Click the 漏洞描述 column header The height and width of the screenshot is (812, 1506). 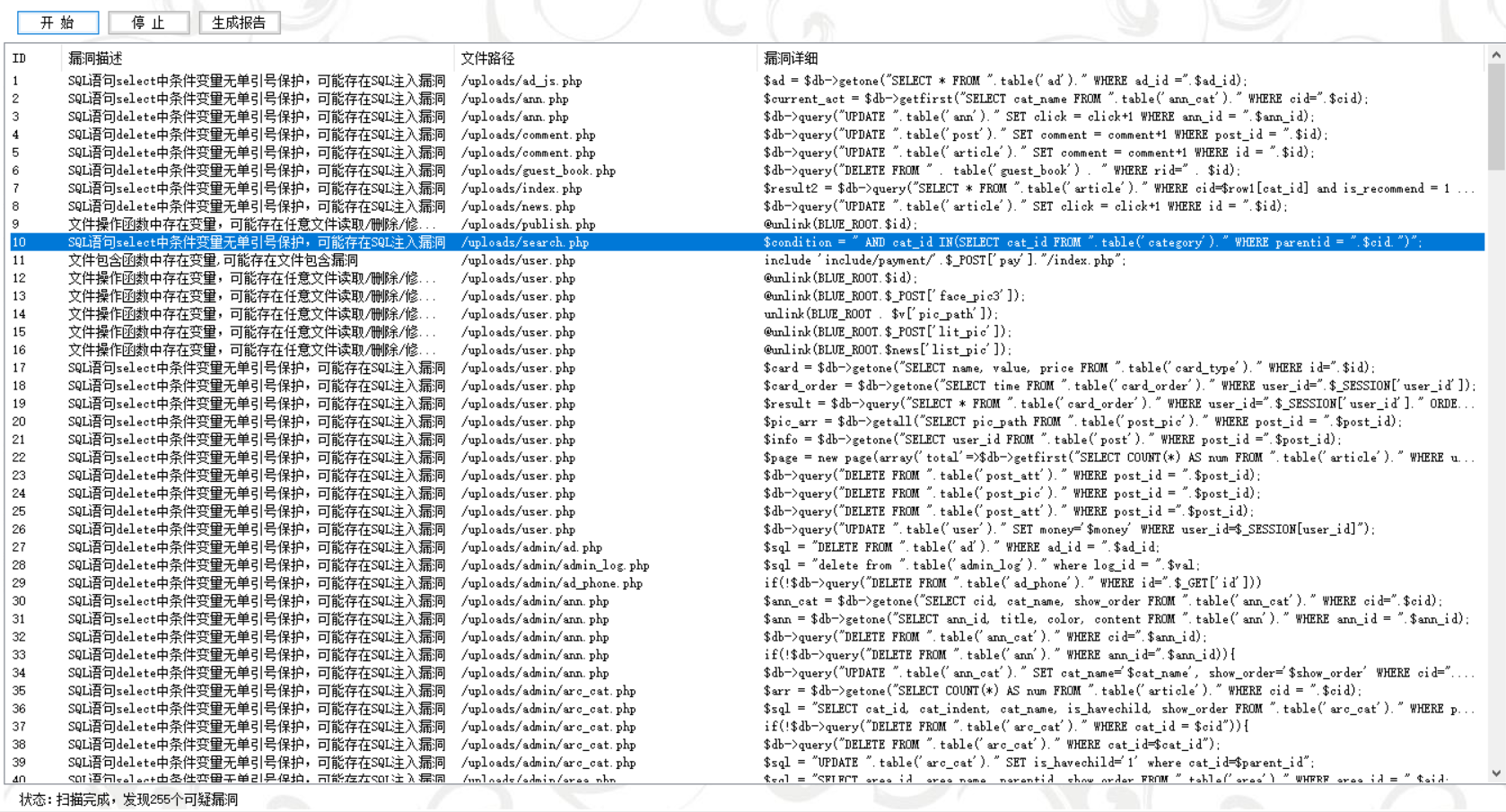pyautogui.click(x=95, y=58)
